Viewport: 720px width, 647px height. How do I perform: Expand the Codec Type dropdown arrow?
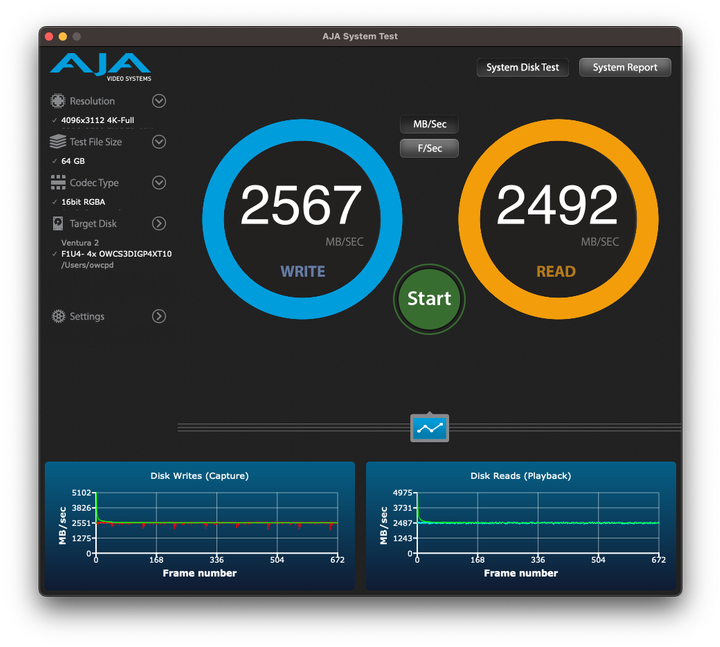tap(158, 183)
